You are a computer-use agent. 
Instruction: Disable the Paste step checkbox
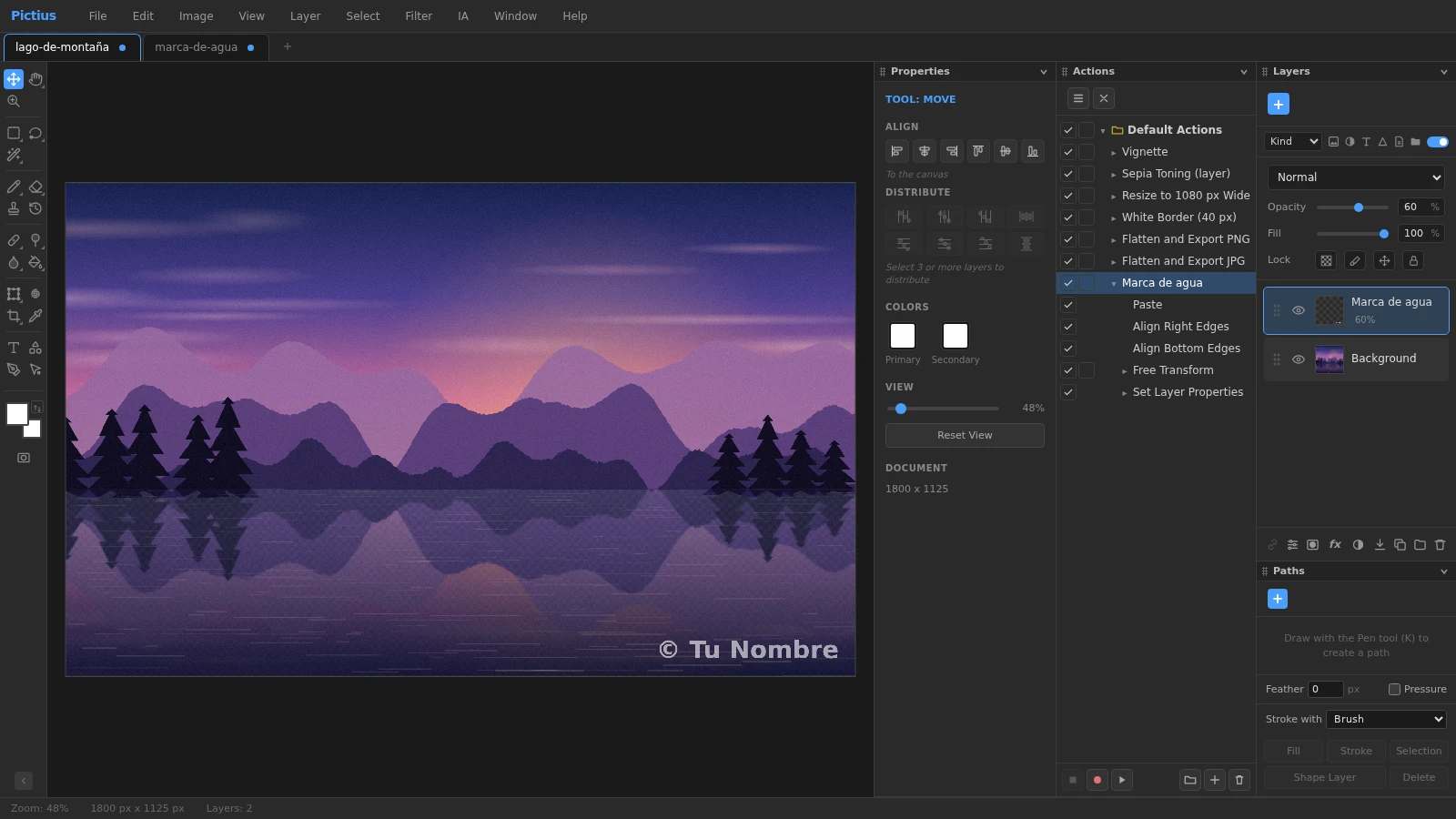pos(1068,305)
